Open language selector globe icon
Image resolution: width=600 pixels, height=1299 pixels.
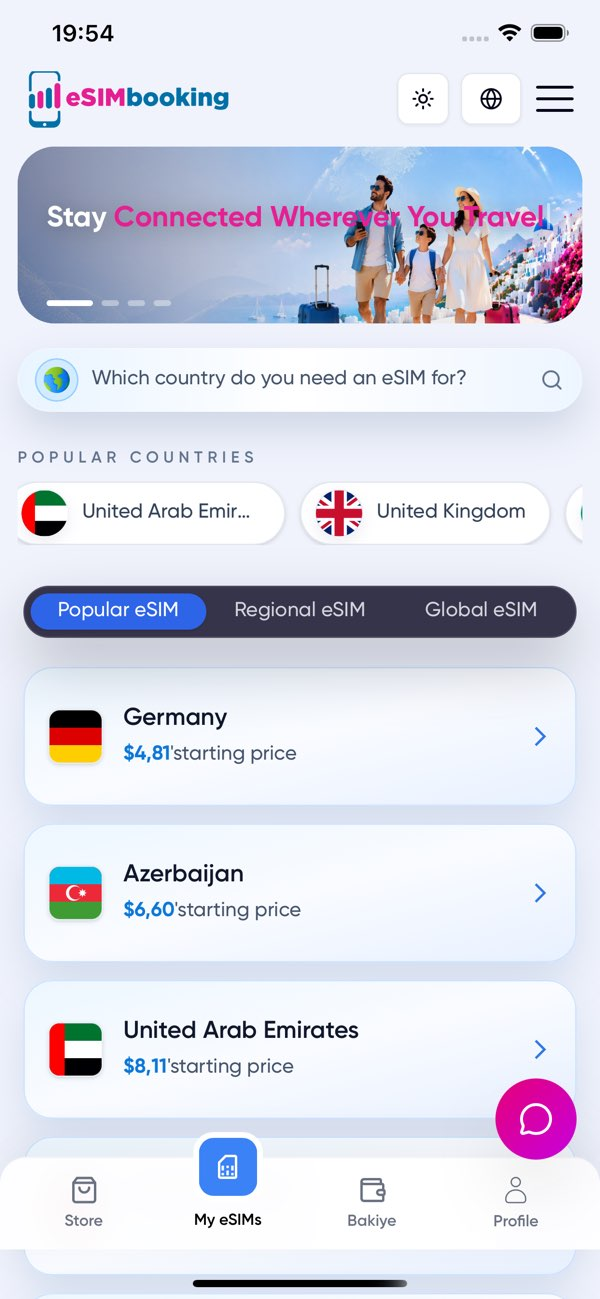491,99
